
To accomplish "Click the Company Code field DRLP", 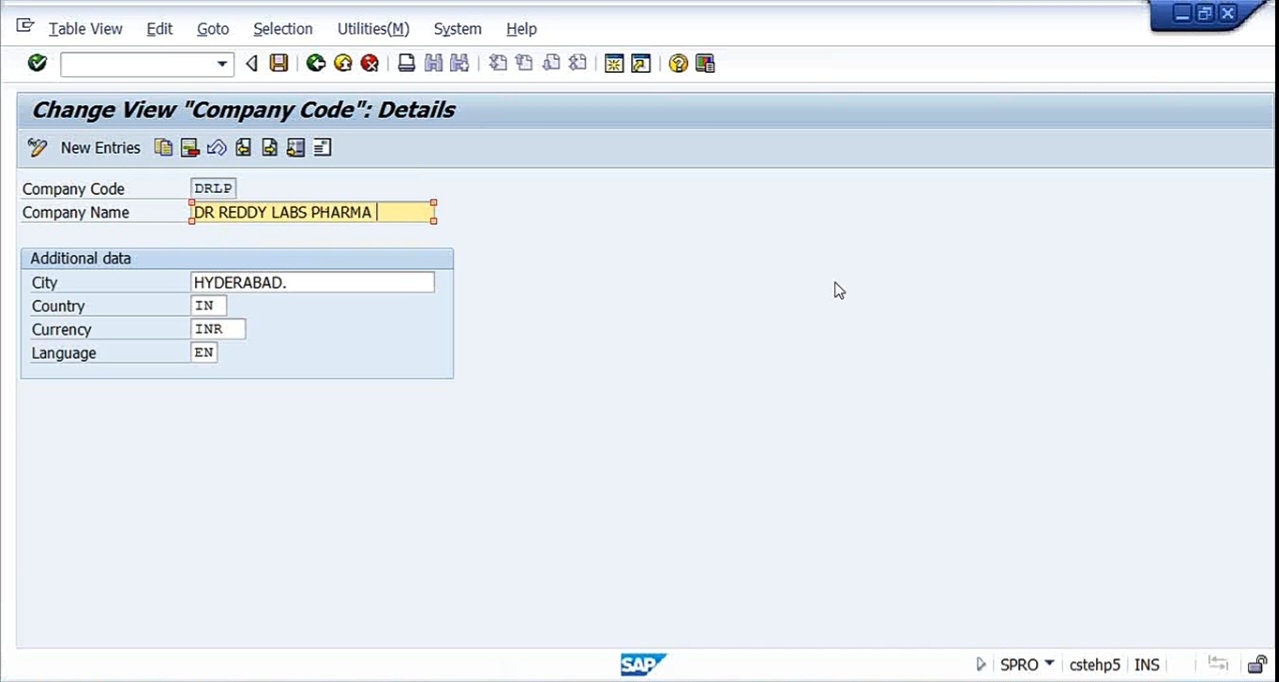I will (x=213, y=188).
